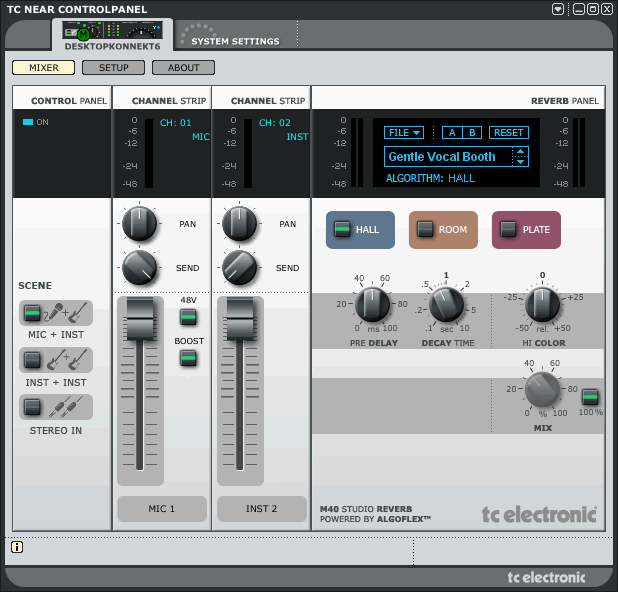Click the channel 2 SEND knob
618x592 pixels.
coord(240,268)
